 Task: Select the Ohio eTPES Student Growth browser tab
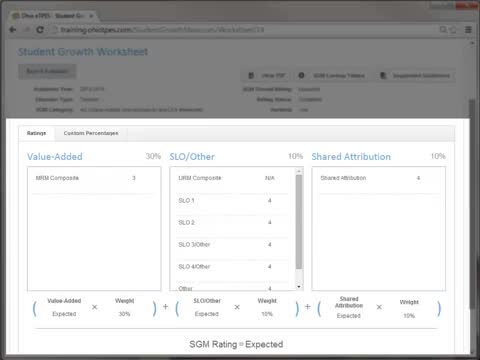tap(53, 16)
